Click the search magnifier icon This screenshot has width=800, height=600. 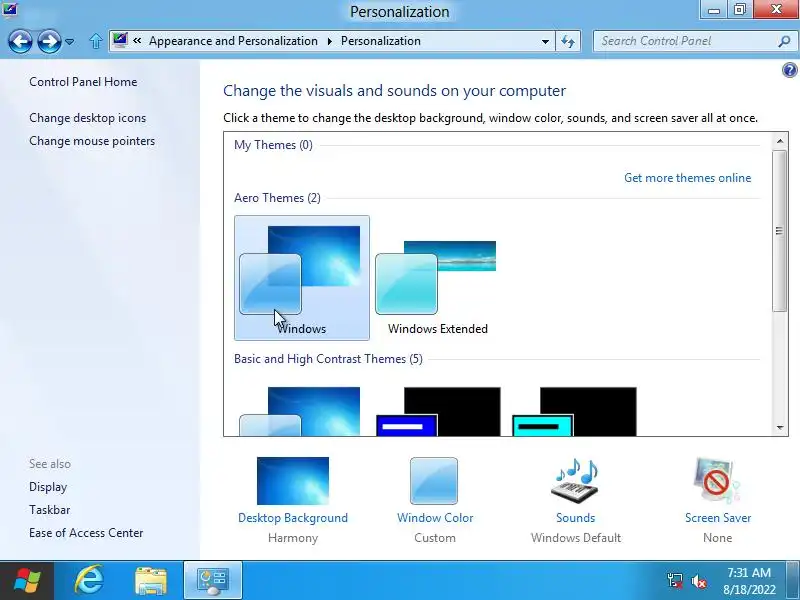point(784,41)
